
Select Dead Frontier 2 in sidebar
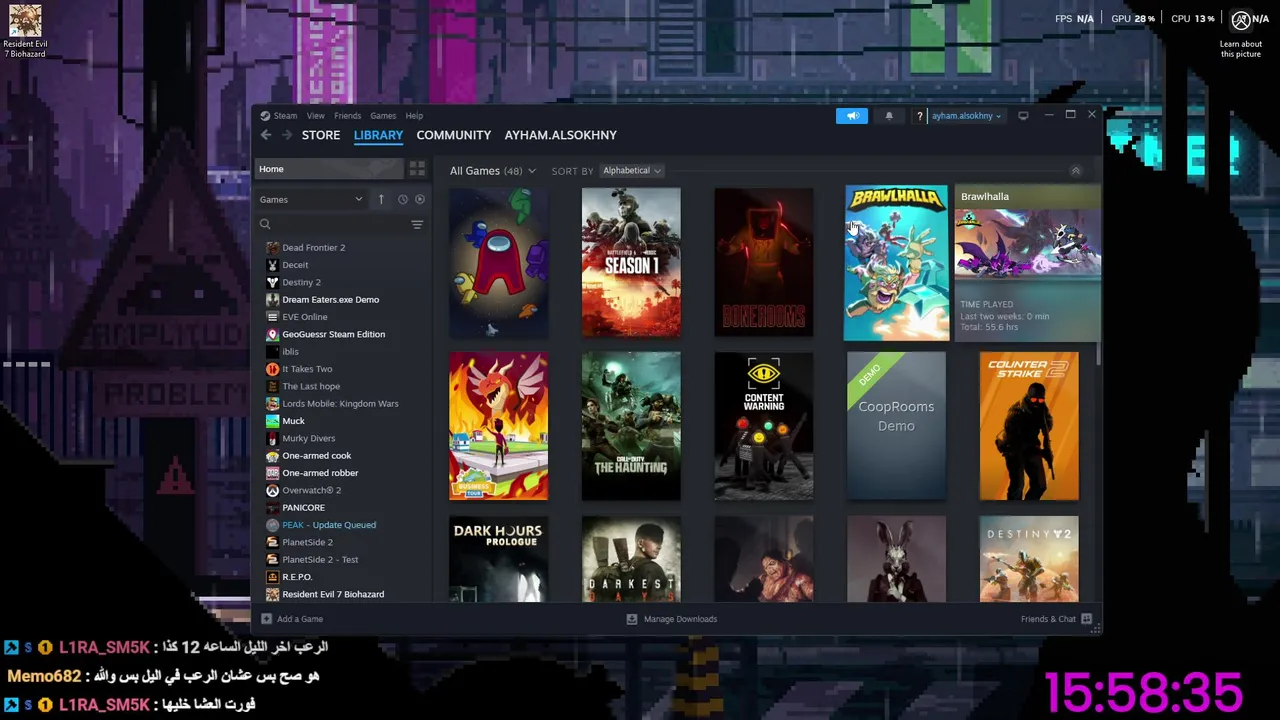click(313, 248)
